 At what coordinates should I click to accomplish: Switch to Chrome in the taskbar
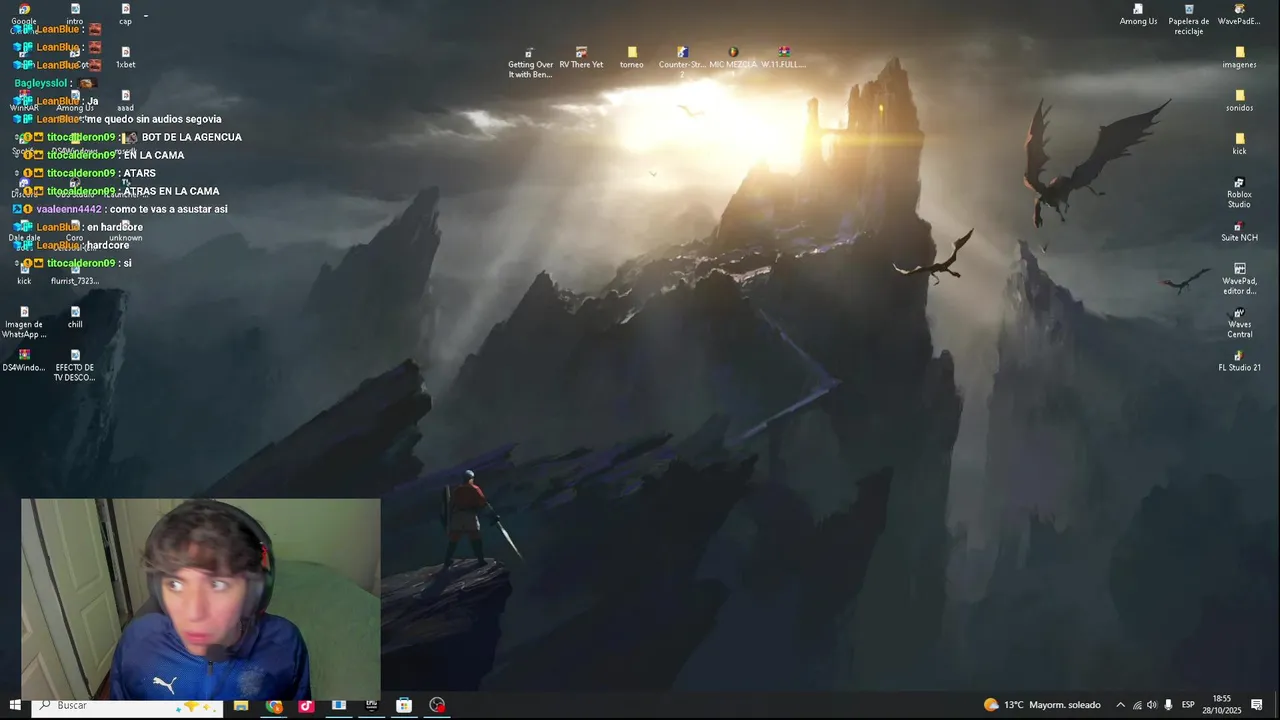tap(274, 705)
